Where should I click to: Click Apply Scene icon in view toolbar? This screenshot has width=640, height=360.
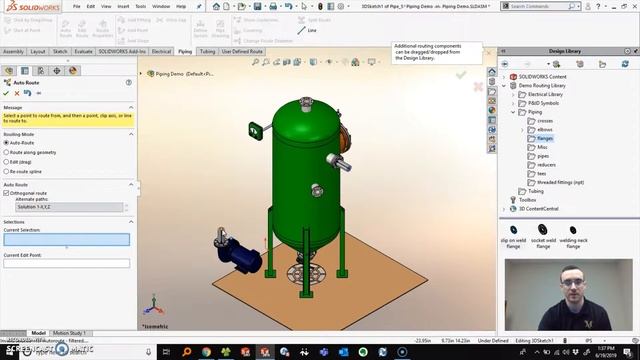pos(356,62)
